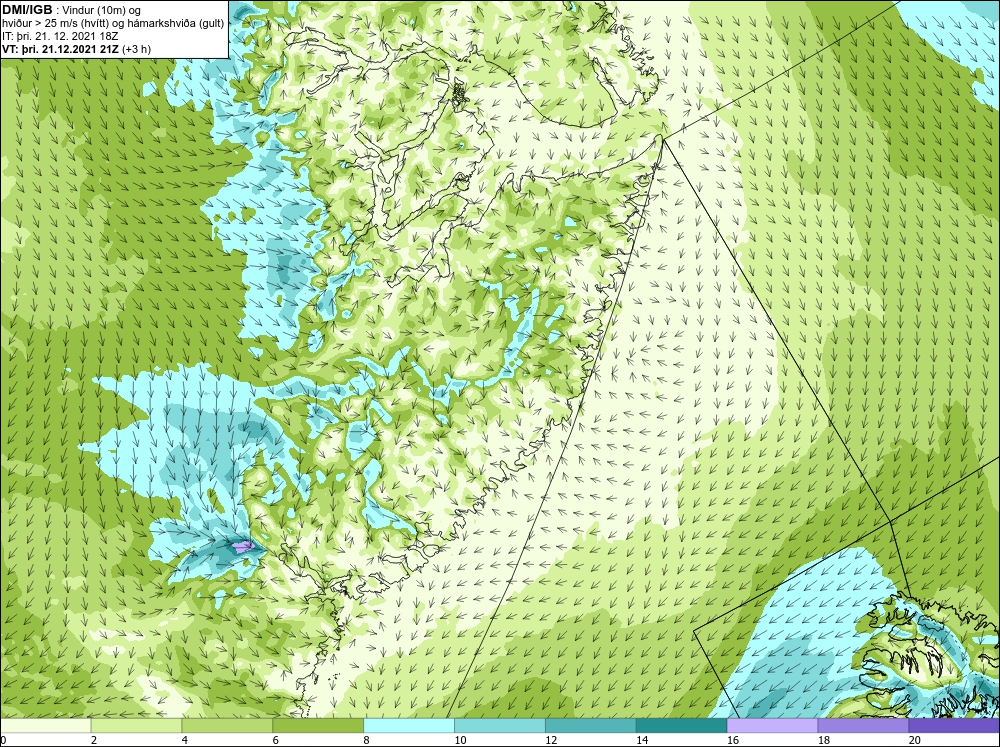The width and height of the screenshot is (1000, 747).
Task: Click the '18' label on the color scale
Action: [824, 740]
